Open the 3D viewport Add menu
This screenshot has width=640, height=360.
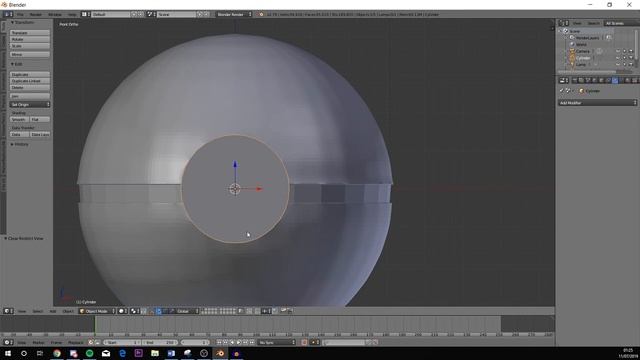pyautogui.click(x=53, y=311)
